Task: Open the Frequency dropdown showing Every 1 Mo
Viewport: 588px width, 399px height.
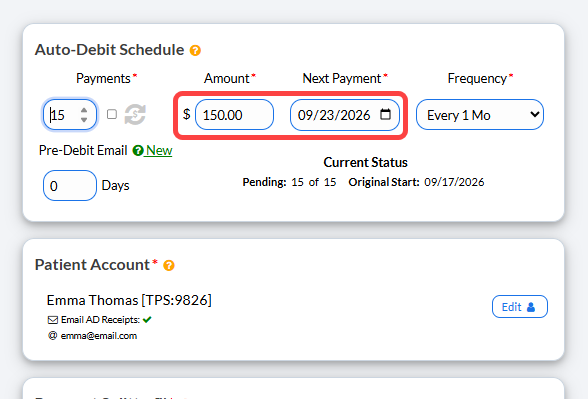Action: click(480, 115)
